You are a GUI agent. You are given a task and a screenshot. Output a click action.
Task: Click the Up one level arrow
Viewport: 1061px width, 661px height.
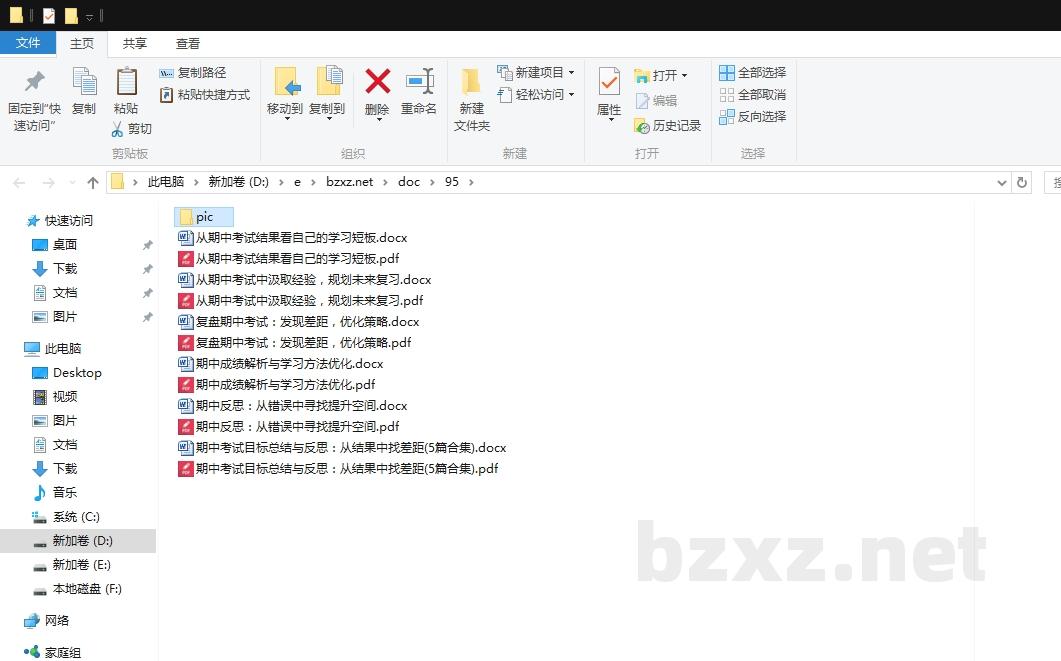click(x=93, y=182)
